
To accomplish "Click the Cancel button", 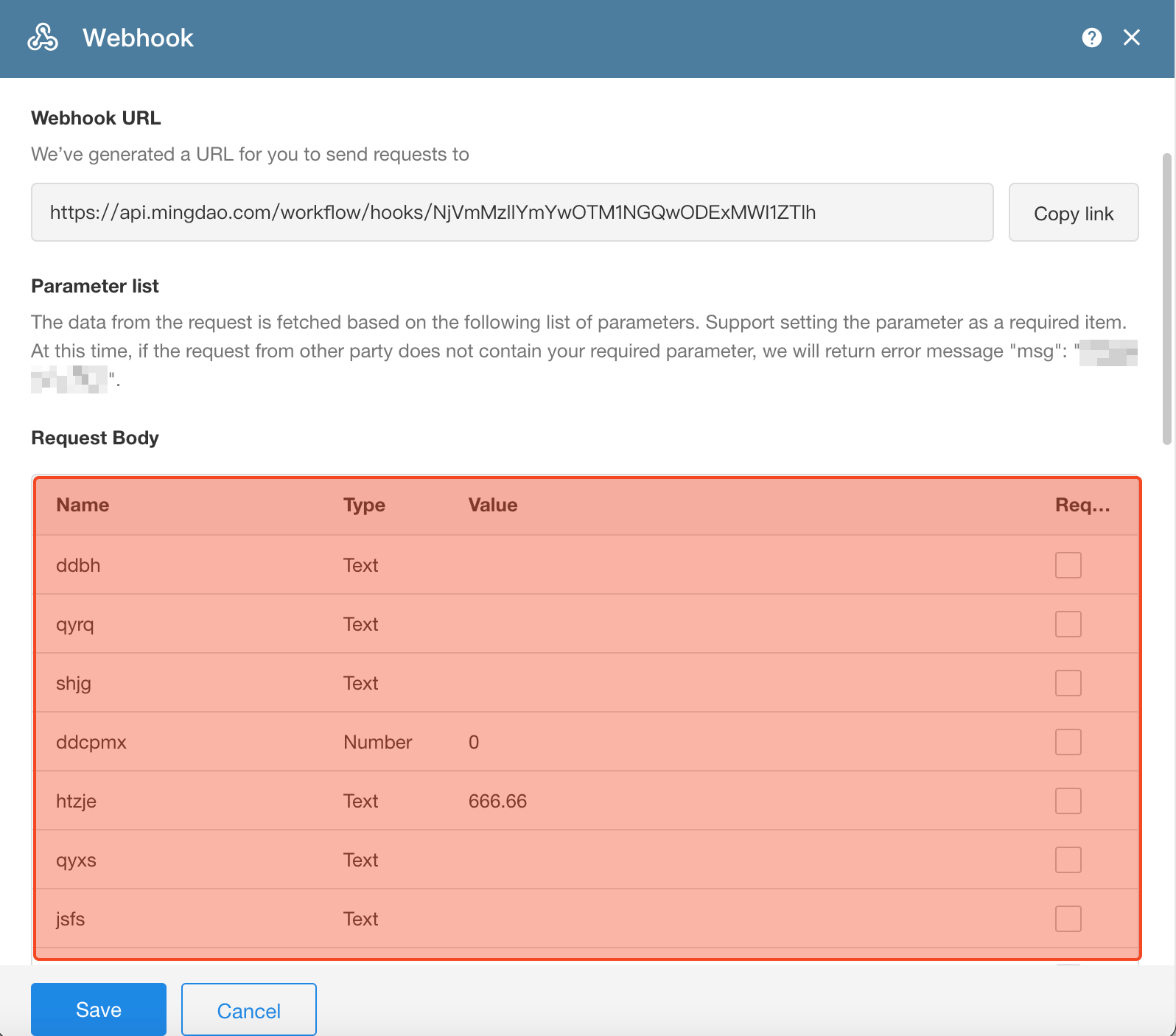I will click(x=249, y=1010).
